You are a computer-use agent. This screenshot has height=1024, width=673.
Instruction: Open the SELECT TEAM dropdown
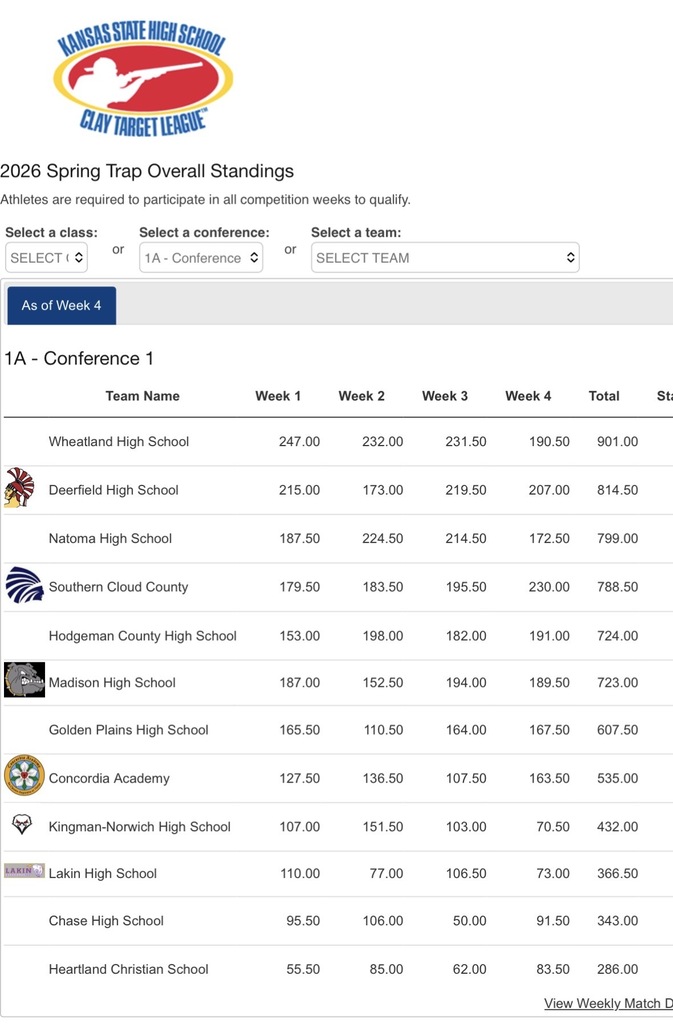click(x=445, y=257)
